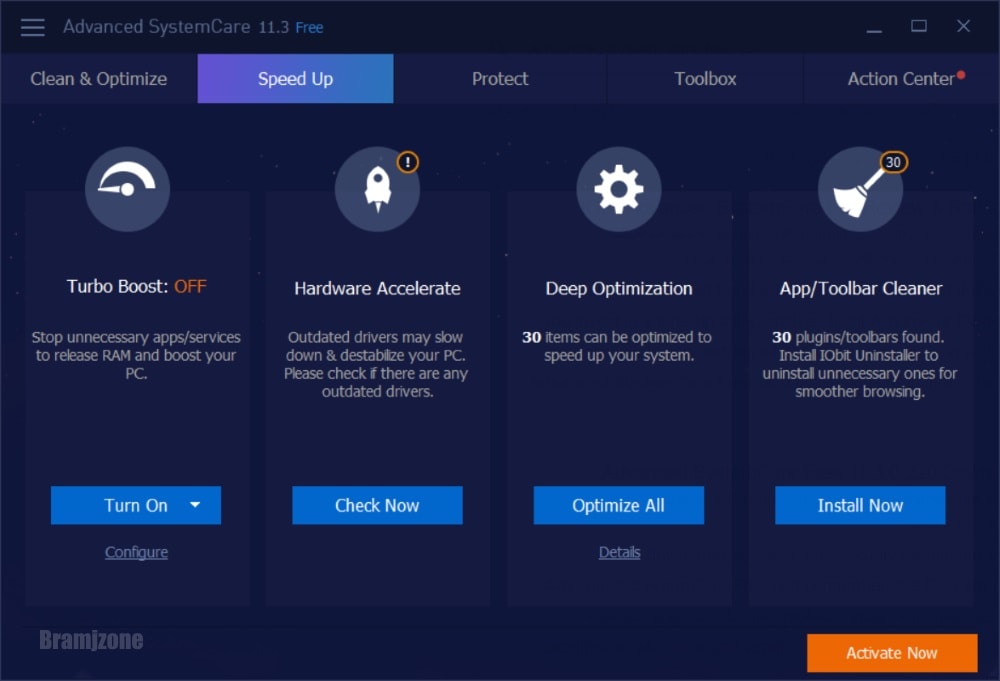Click the "30 plugins/toolbars found" text
Image resolution: width=1000 pixels, height=681 pixels.
click(858, 337)
